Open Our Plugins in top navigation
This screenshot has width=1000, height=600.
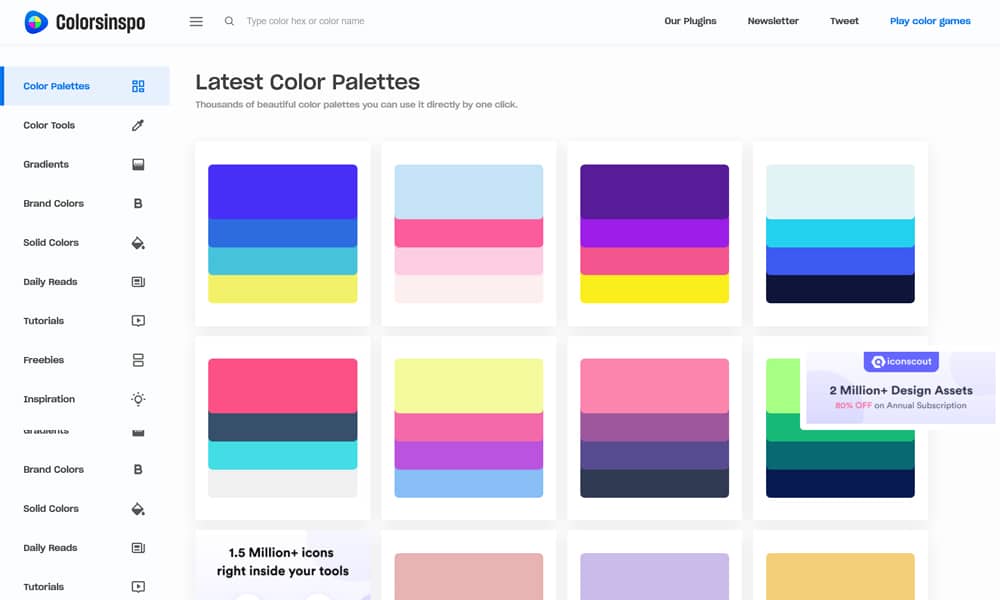point(690,21)
